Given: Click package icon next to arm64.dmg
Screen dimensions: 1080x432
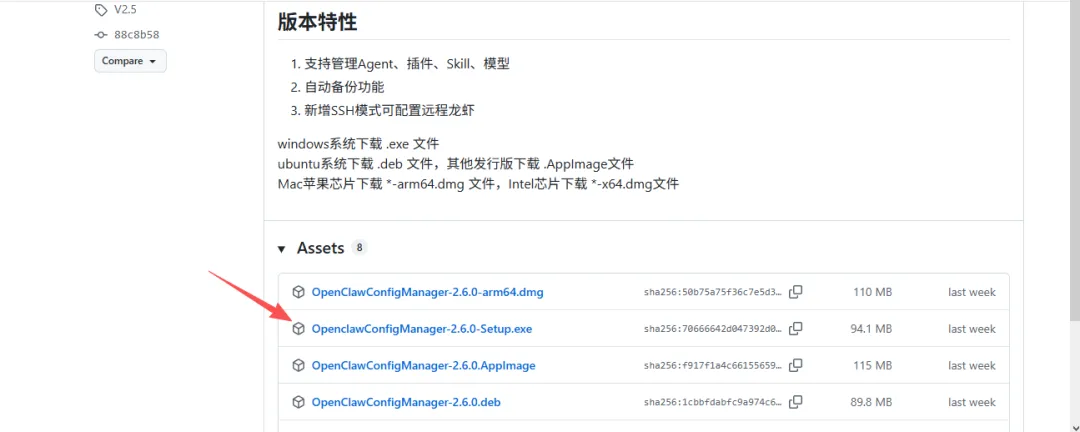Looking at the screenshot, I should (x=298, y=292).
